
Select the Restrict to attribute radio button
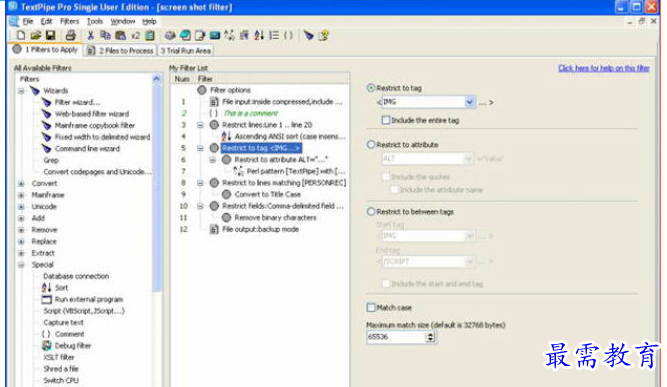(x=371, y=145)
